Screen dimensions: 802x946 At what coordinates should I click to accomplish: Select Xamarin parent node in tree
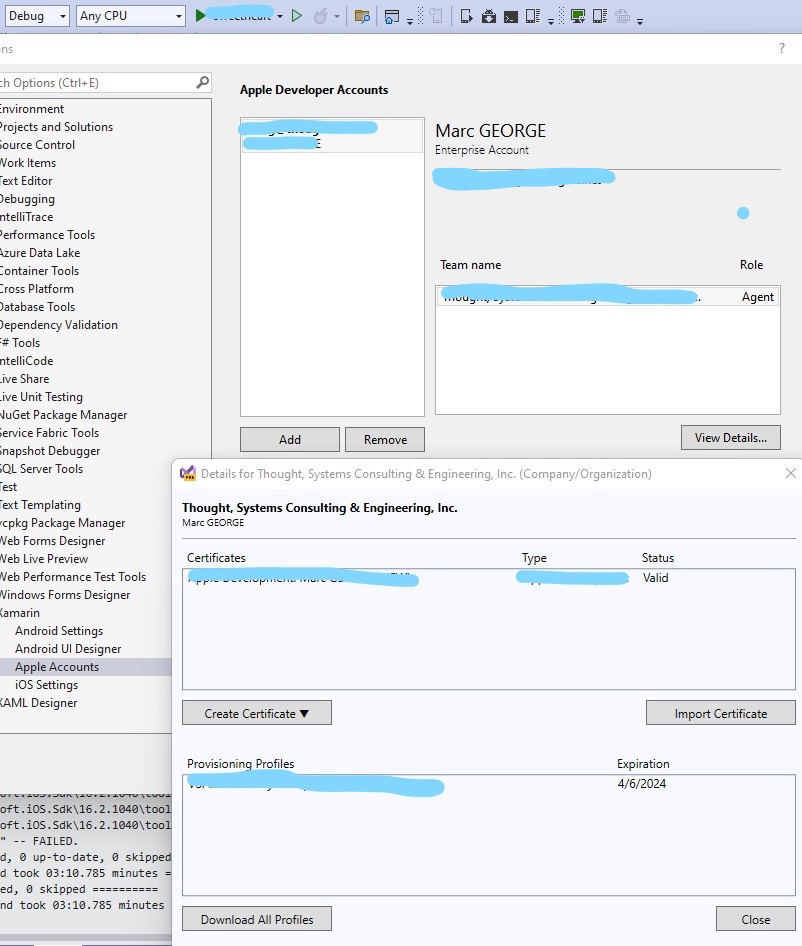tap(20, 612)
